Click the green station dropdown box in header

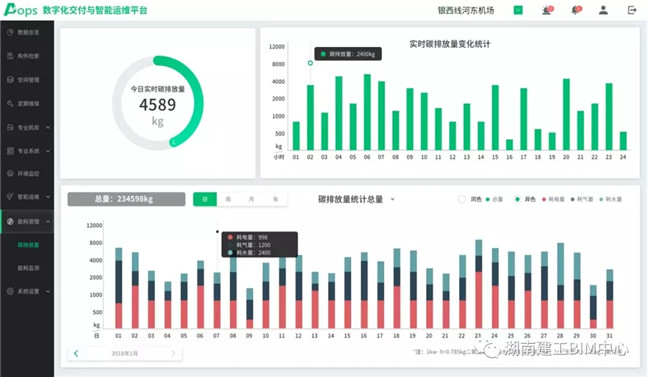point(518,10)
